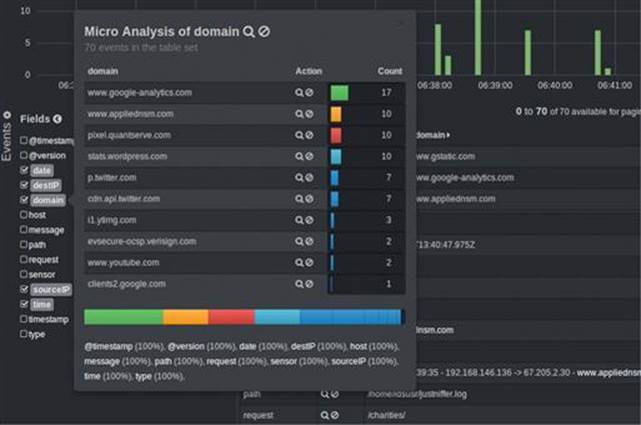Screen dimensions: 641x425
Task: Click ban icon for clients2.google.com
Action: coord(309,284)
